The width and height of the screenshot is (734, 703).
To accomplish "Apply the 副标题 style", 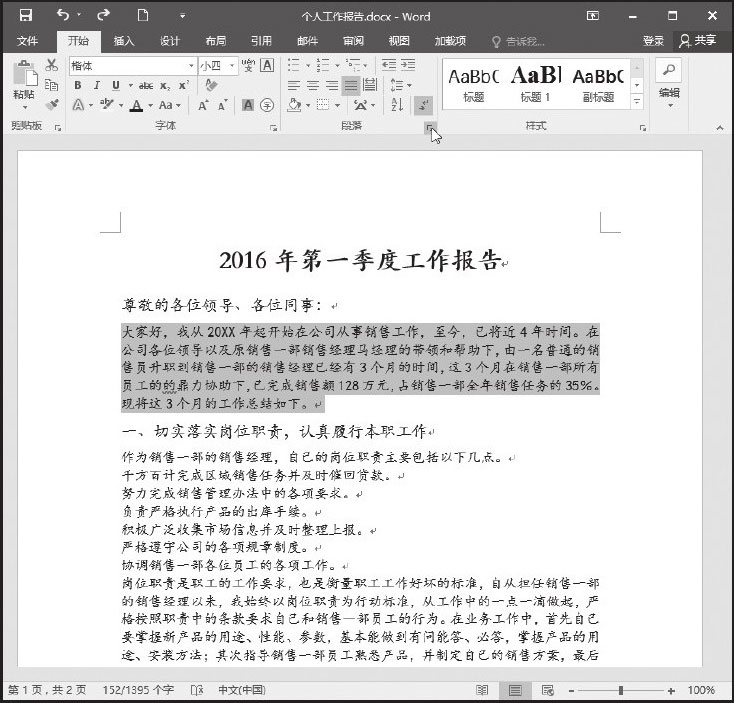I will 598,84.
